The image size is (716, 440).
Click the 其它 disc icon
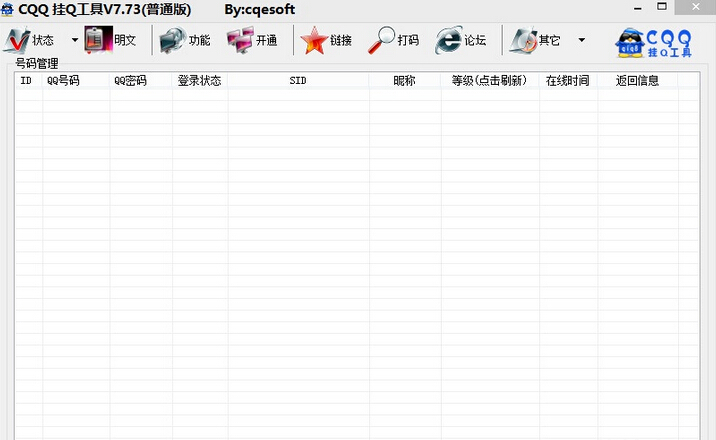(523, 40)
